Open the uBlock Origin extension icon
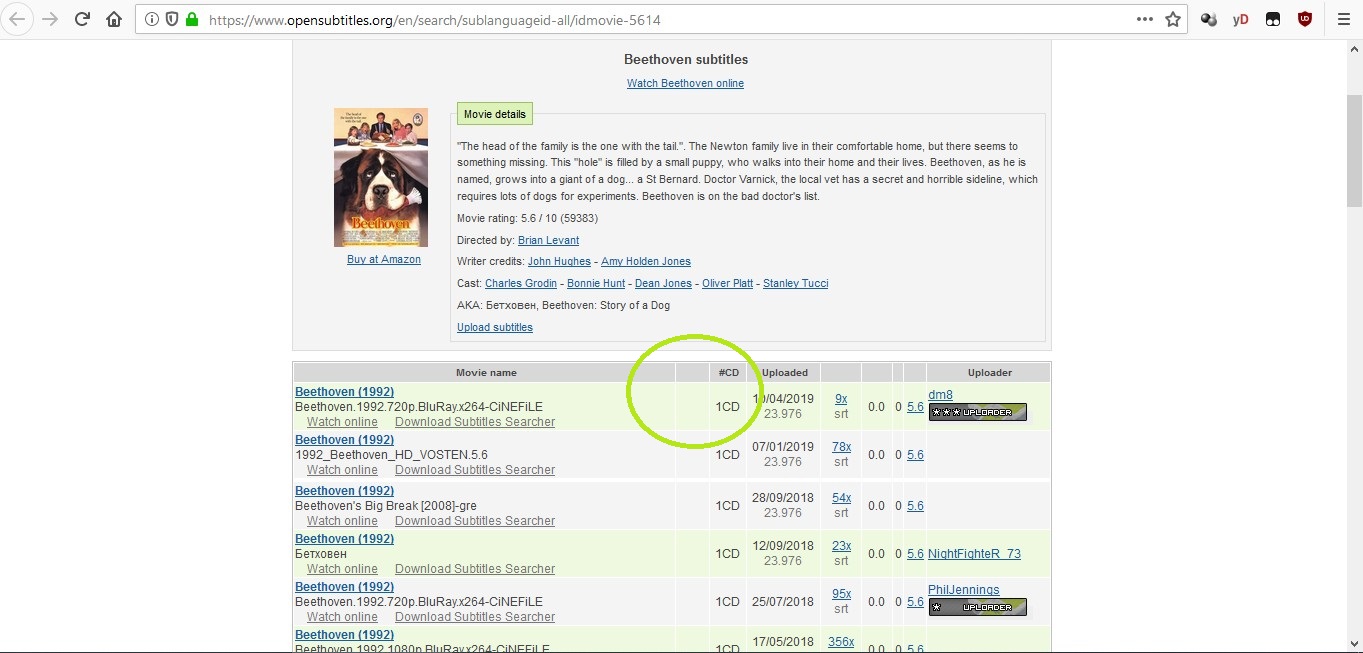 click(1305, 19)
